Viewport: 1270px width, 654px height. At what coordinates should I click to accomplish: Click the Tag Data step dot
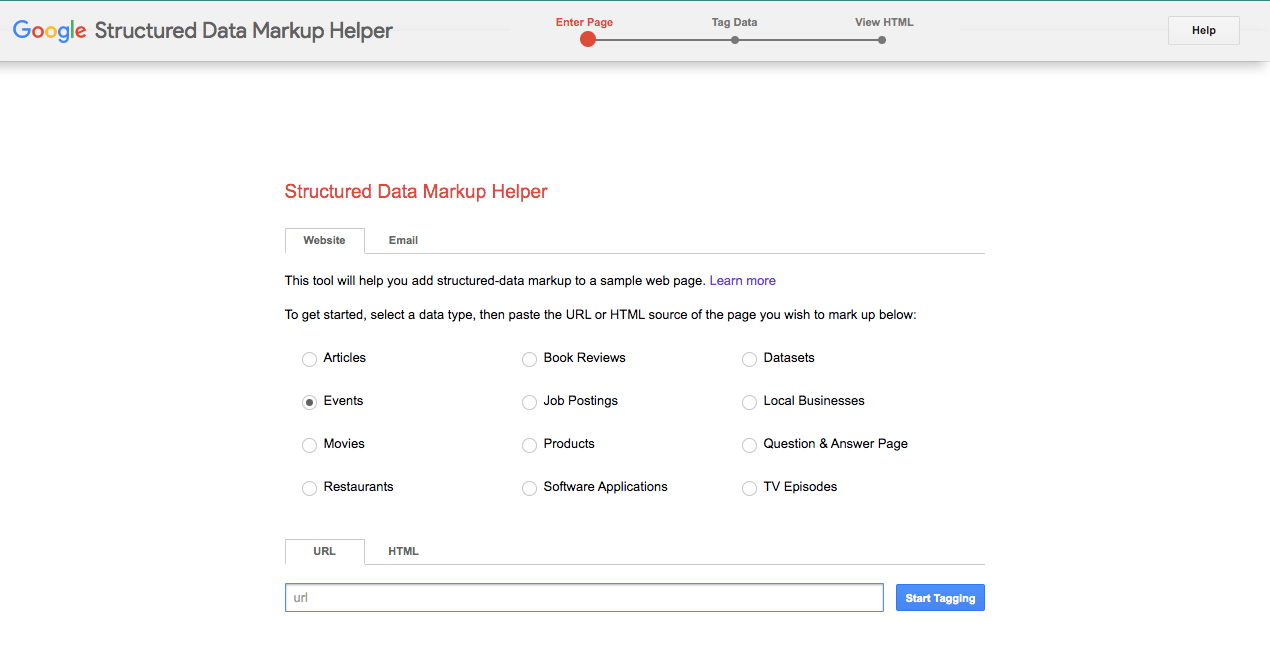(735, 40)
